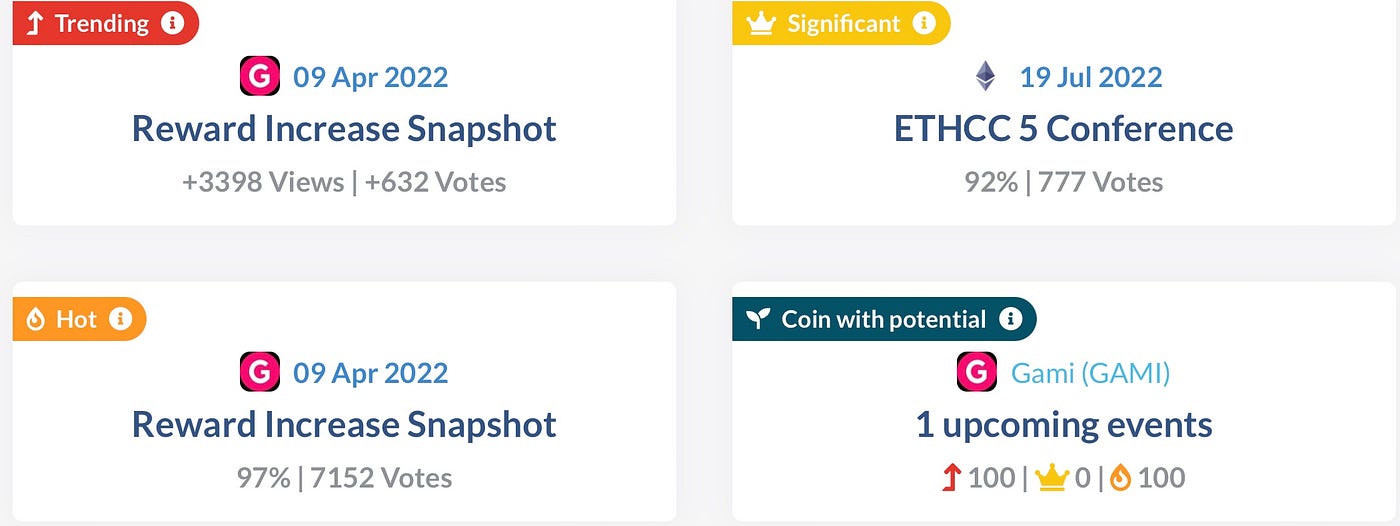Click the info icon on Hot badge
1400x526 pixels.
[120, 319]
